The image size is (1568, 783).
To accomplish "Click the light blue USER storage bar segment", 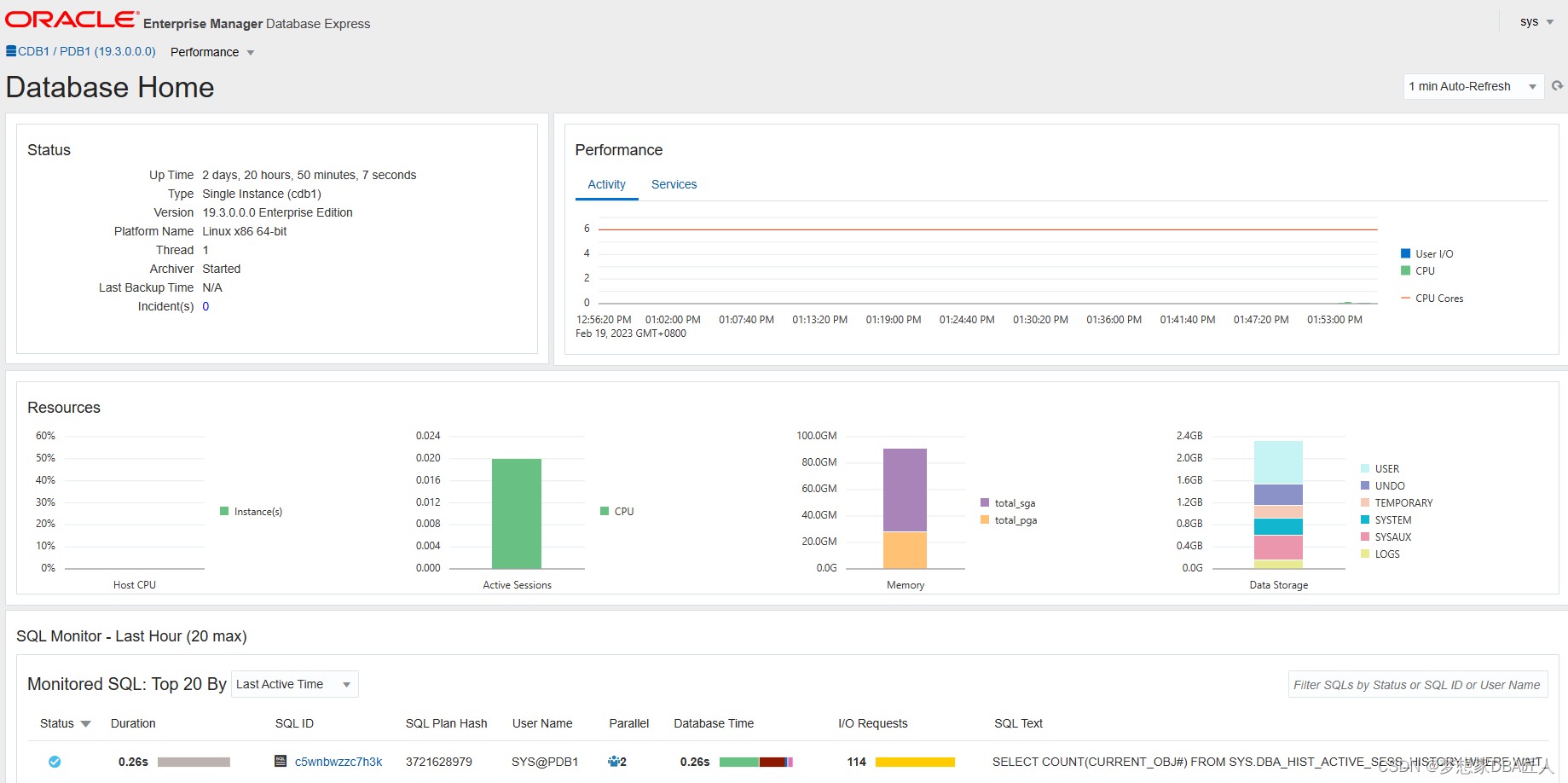I will [1278, 462].
